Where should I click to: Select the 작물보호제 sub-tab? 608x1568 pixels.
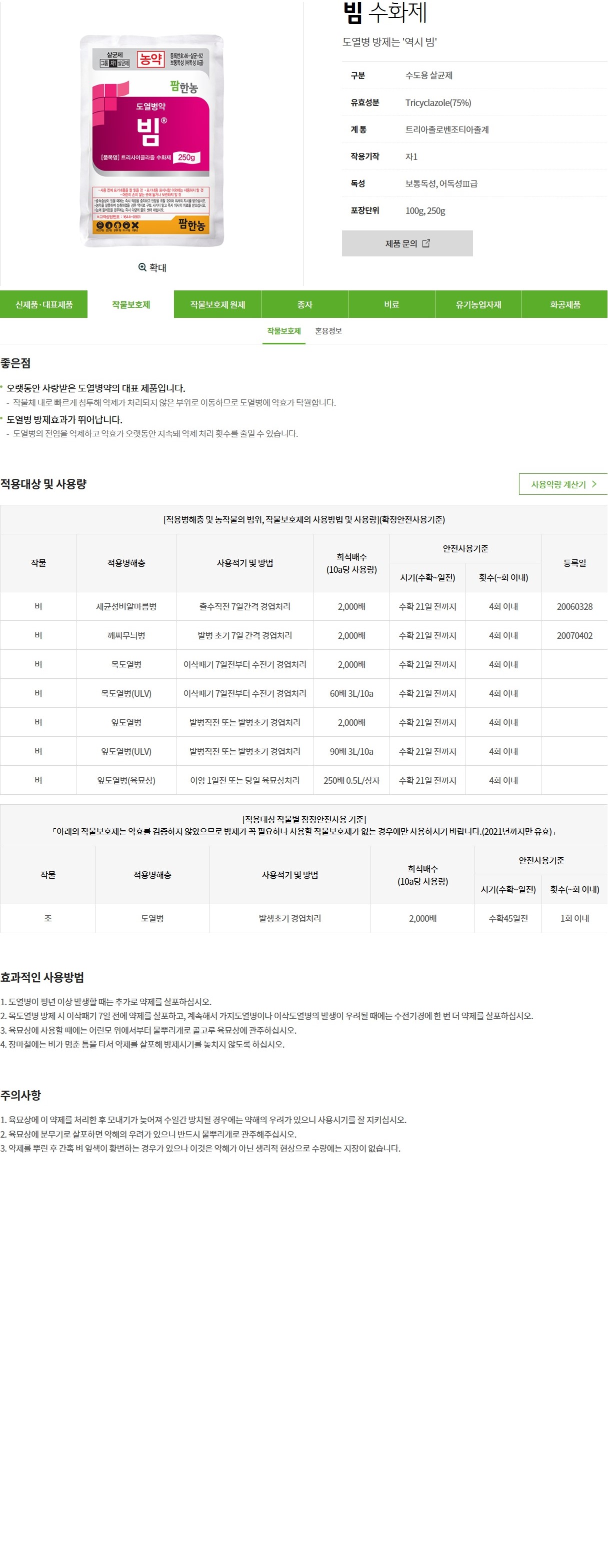284,331
